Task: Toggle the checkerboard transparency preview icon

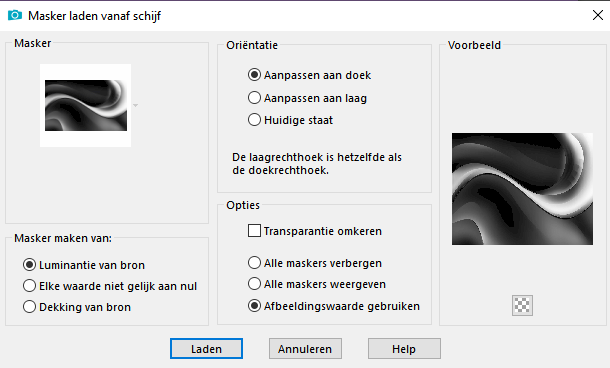Action: (522, 305)
